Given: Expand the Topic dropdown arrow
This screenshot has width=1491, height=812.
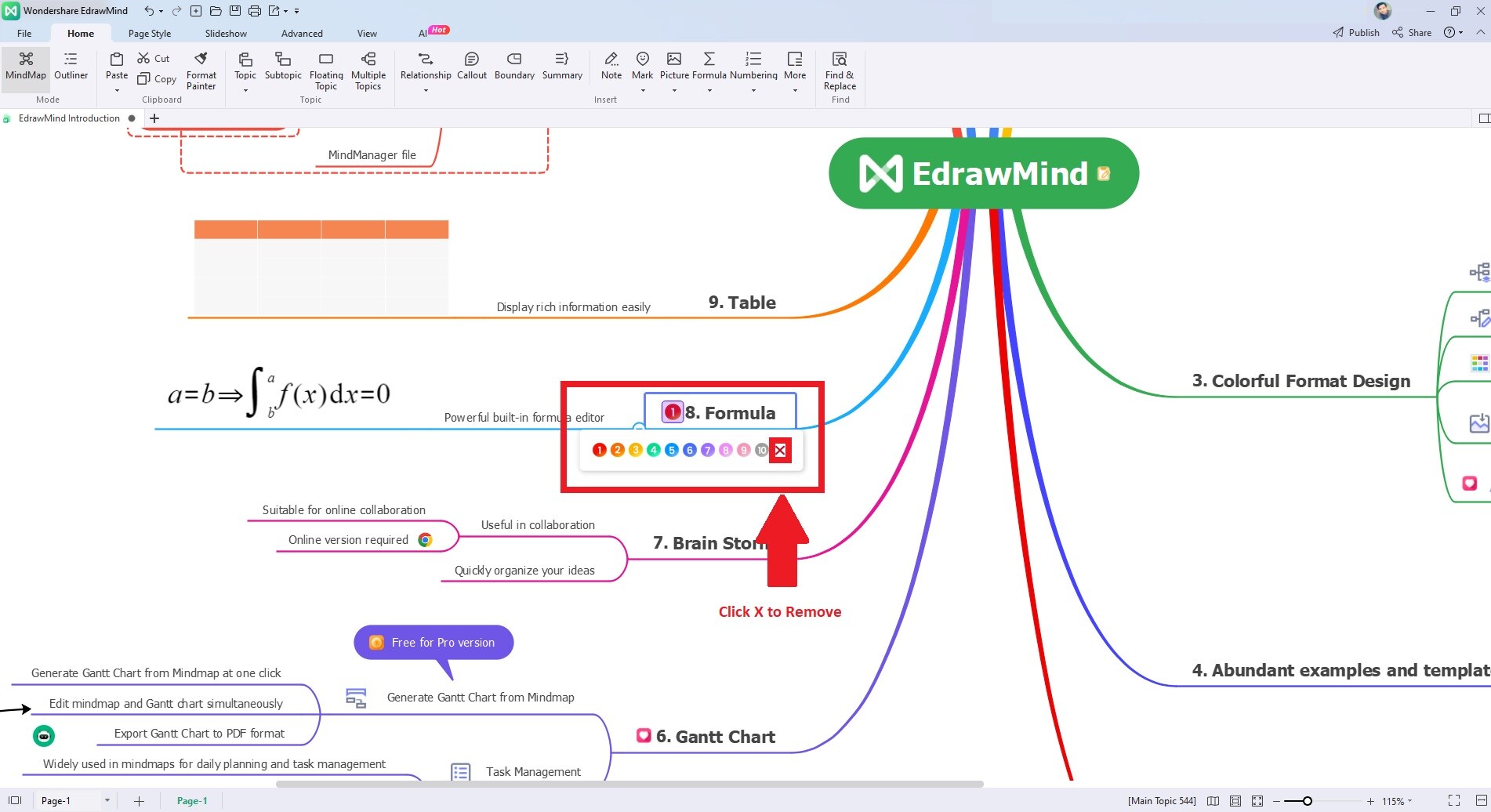Looking at the screenshot, I should [245, 91].
